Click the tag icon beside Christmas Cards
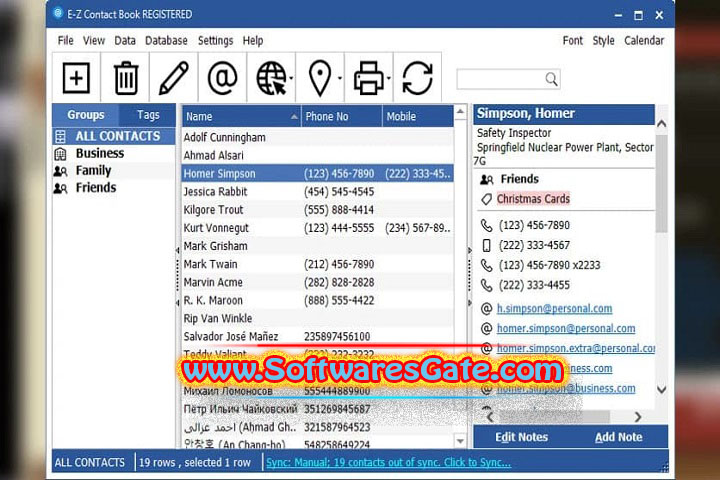The image size is (720, 480). (486, 199)
